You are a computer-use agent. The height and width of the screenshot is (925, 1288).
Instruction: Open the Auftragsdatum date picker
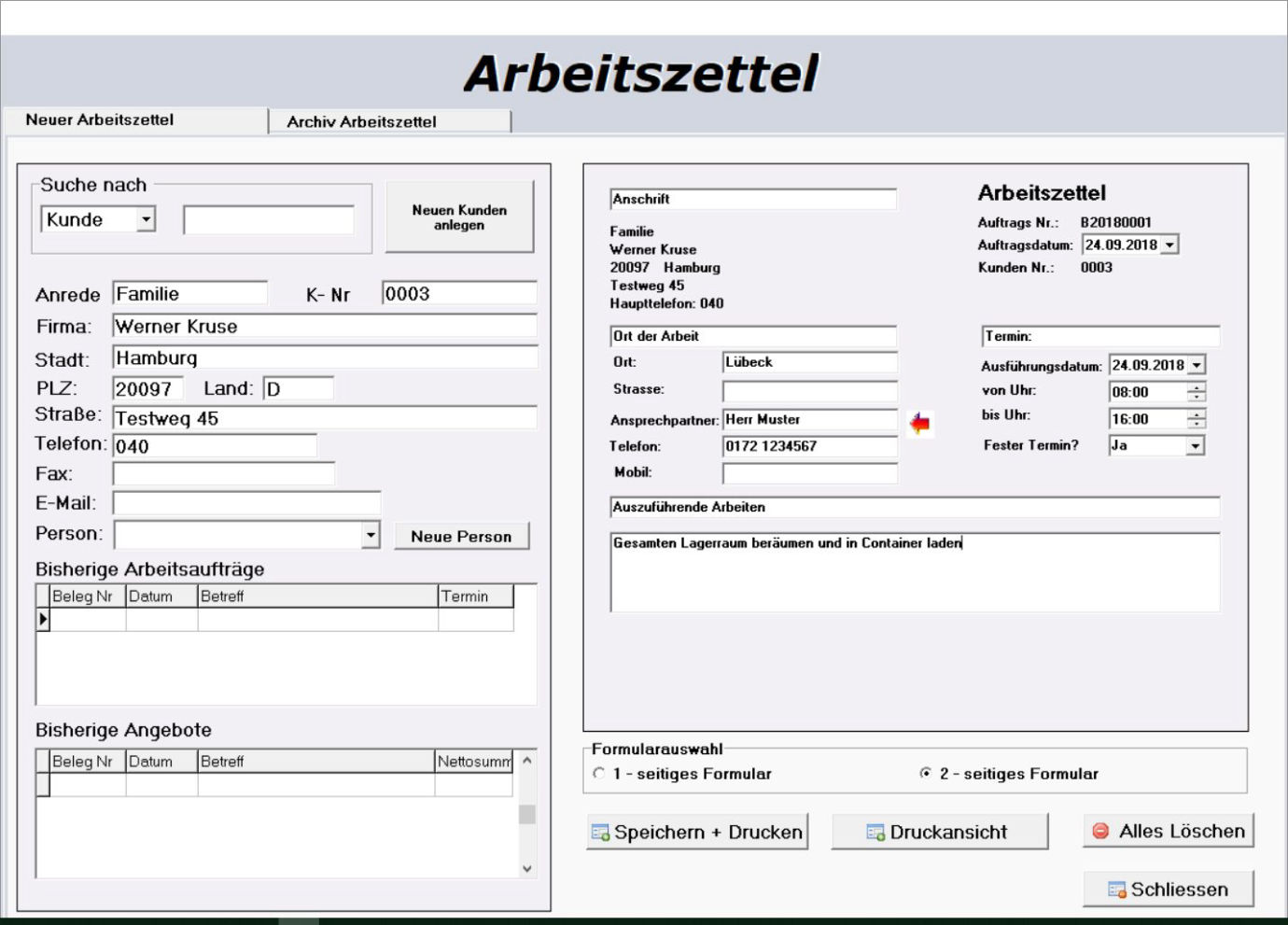(x=1169, y=245)
